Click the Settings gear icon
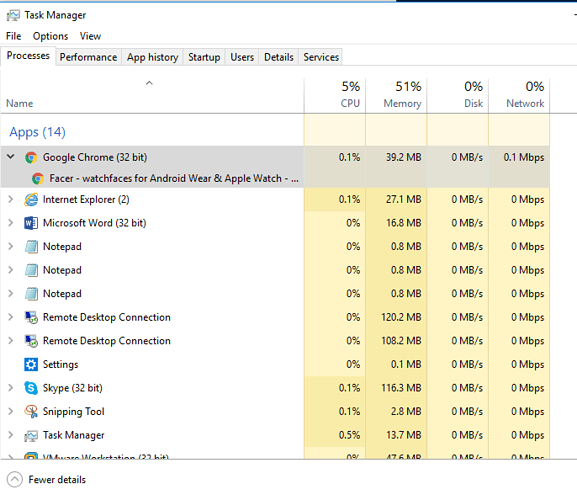 31,364
